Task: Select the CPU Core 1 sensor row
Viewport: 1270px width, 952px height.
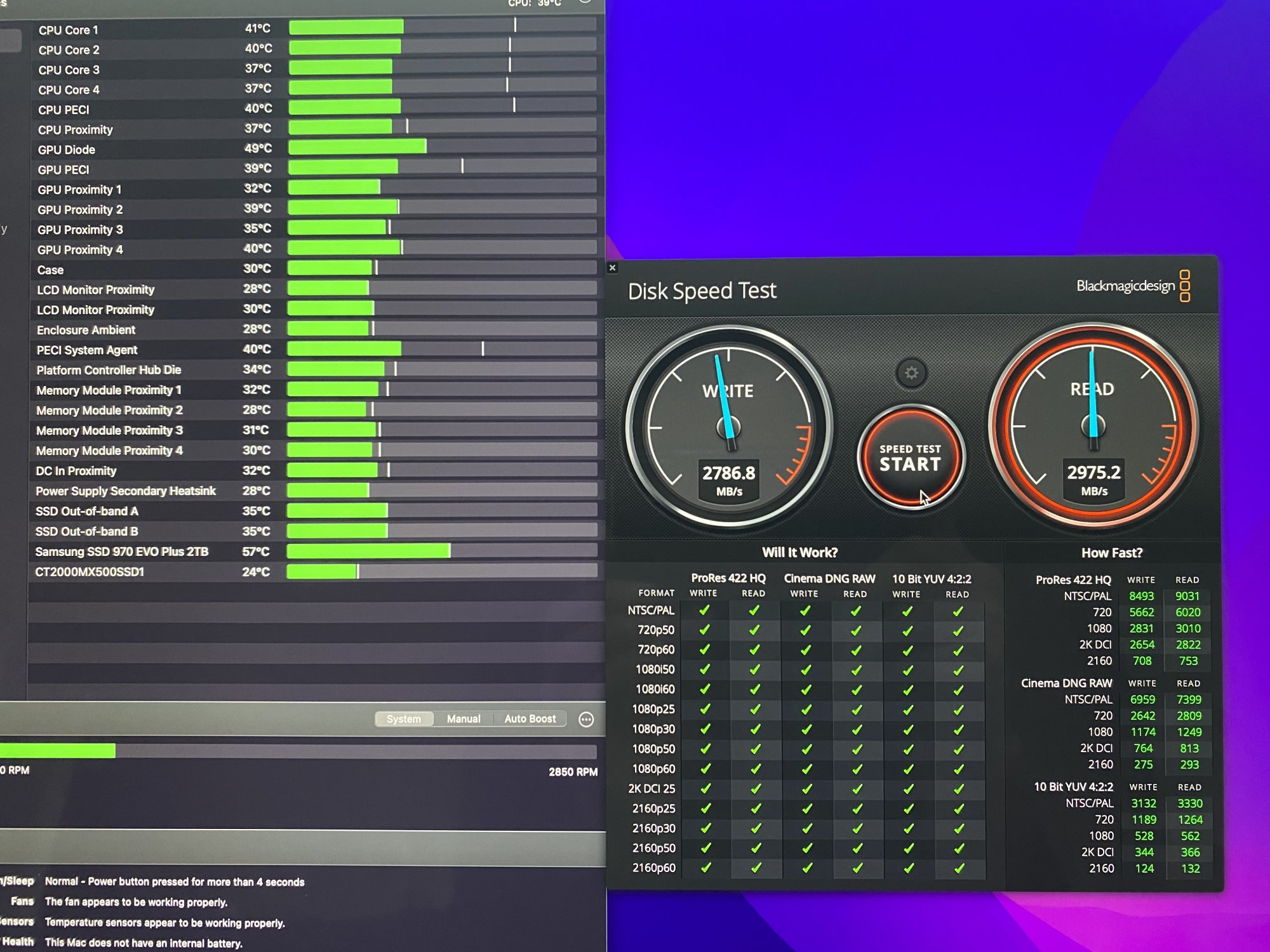Action: tap(69, 30)
